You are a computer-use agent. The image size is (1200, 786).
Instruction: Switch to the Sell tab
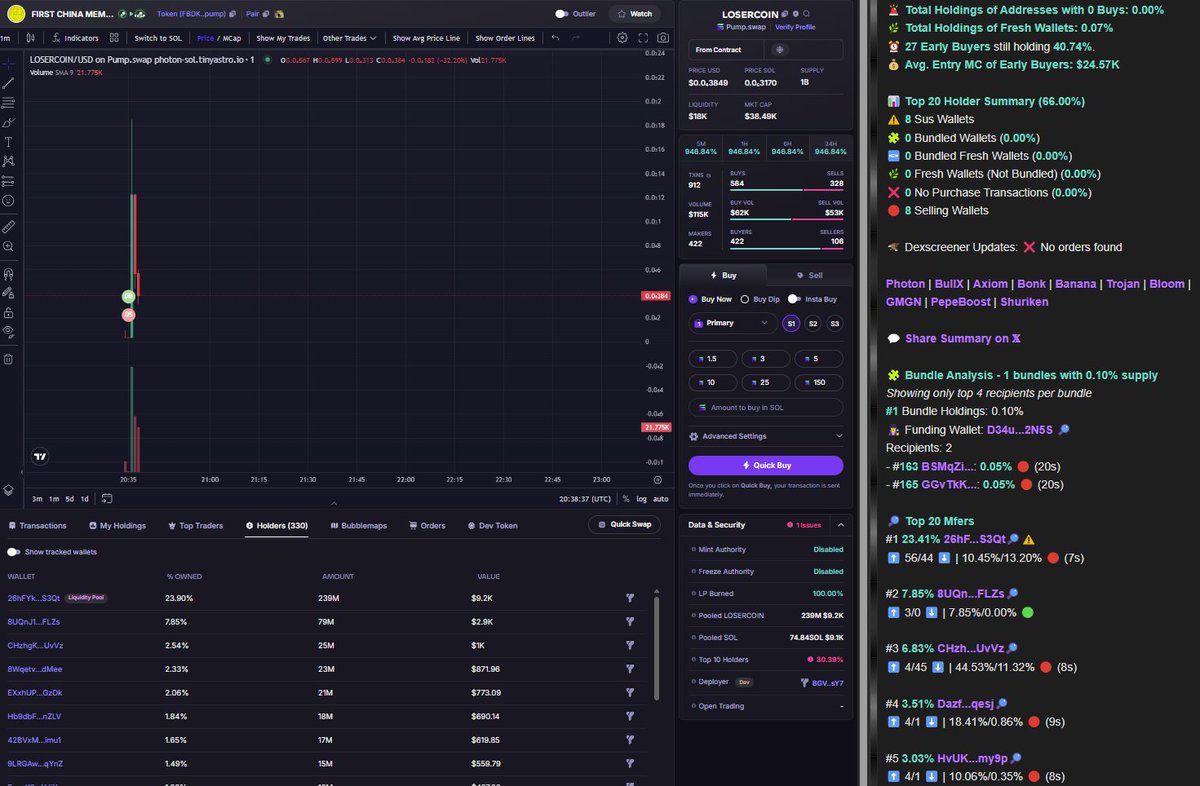pos(809,275)
